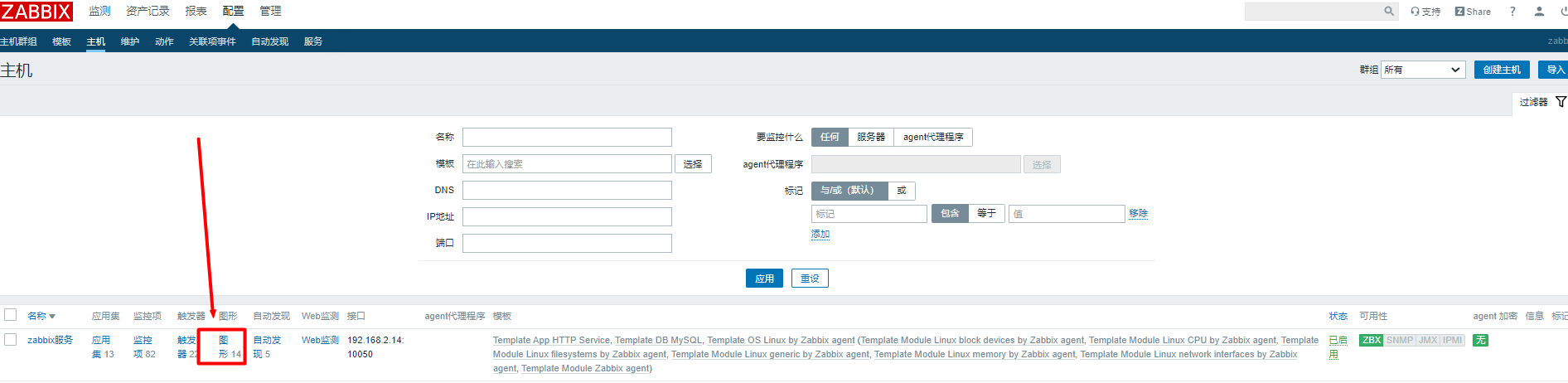Open the 资产记录 top menu
Screen dimensions: 1568x383
coord(148,12)
